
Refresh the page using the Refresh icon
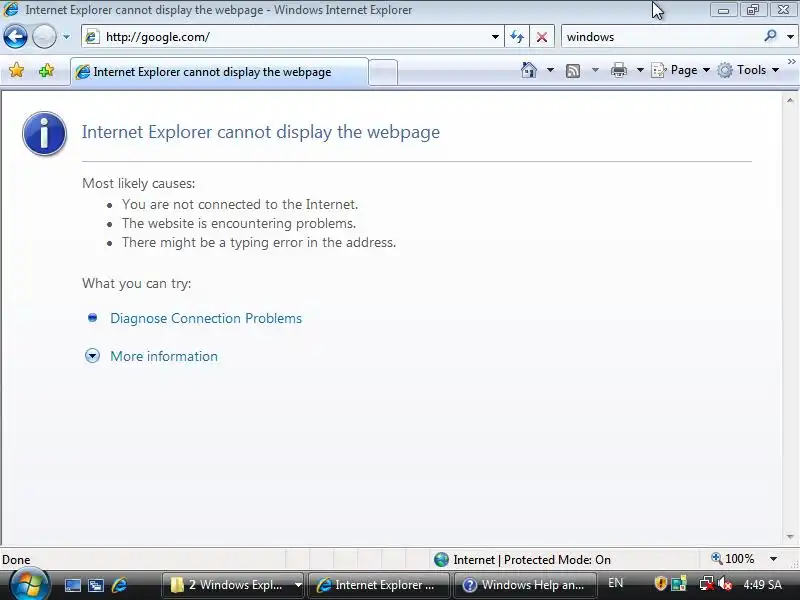517,37
